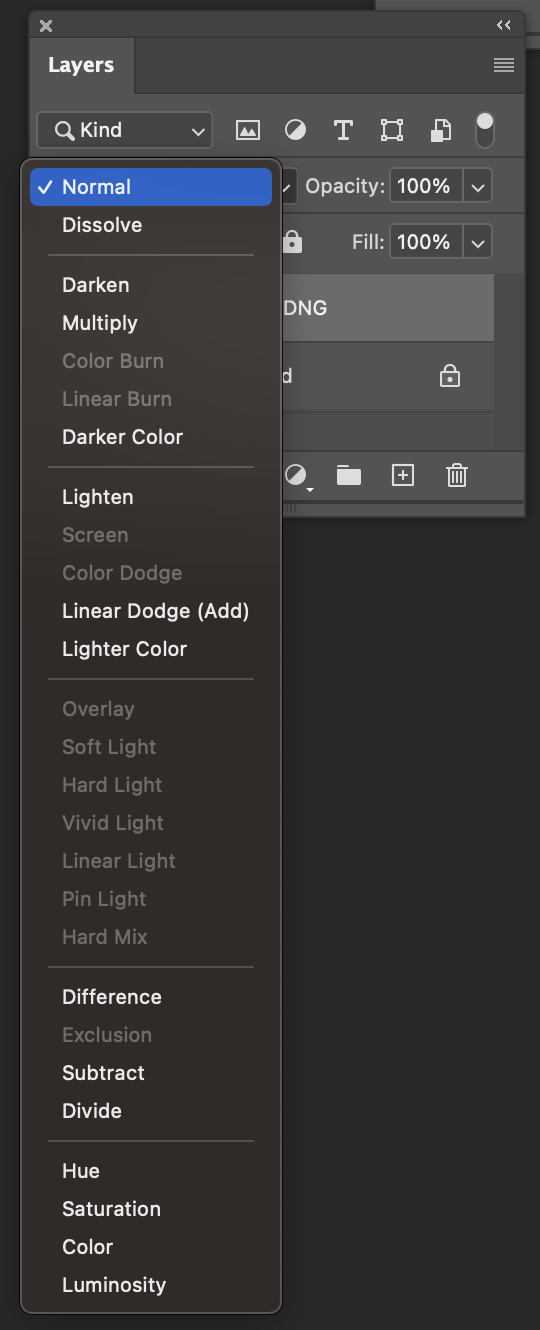The width and height of the screenshot is (540, 1330).
Task: Delete layer with trash icon
Action: point(456,475)
